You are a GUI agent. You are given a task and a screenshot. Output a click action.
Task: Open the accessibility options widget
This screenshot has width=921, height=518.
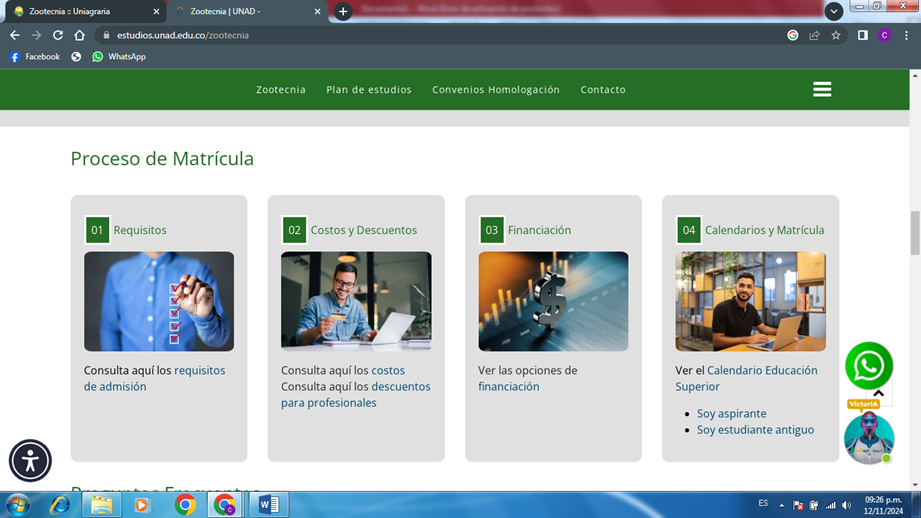pos(30,461)
